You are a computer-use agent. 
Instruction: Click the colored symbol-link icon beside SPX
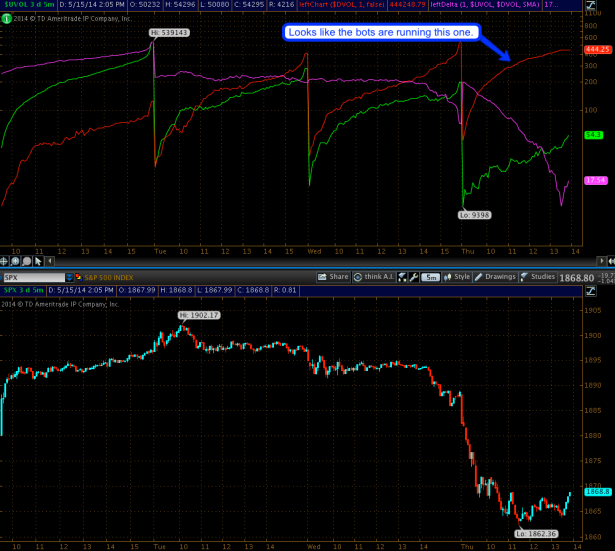click(x=78, y=277)
